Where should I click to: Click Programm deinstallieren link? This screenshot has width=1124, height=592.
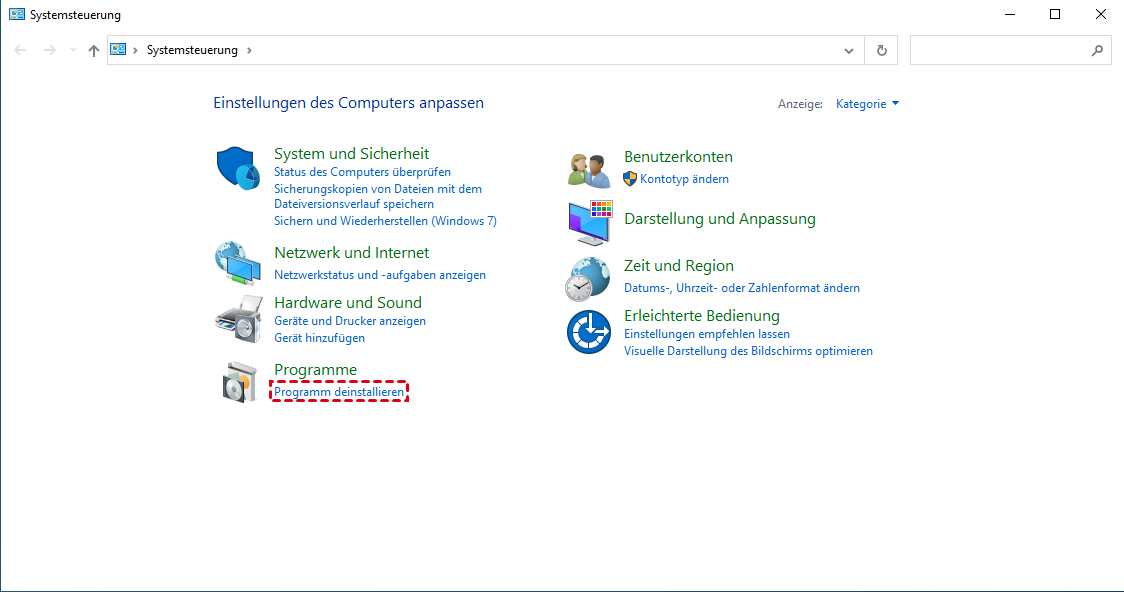339,392
